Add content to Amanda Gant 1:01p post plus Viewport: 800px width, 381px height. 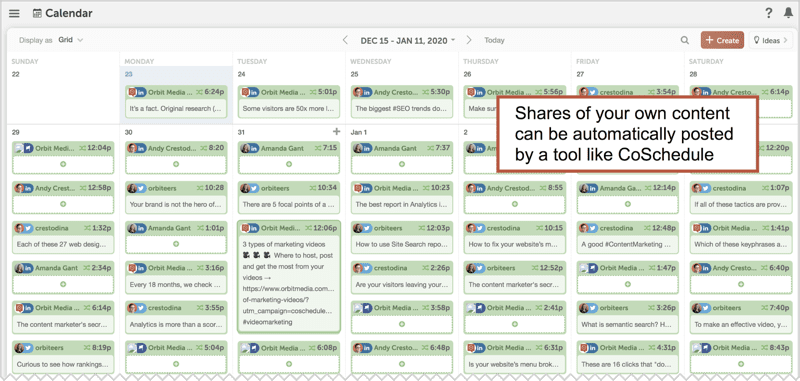click(176, 244)
